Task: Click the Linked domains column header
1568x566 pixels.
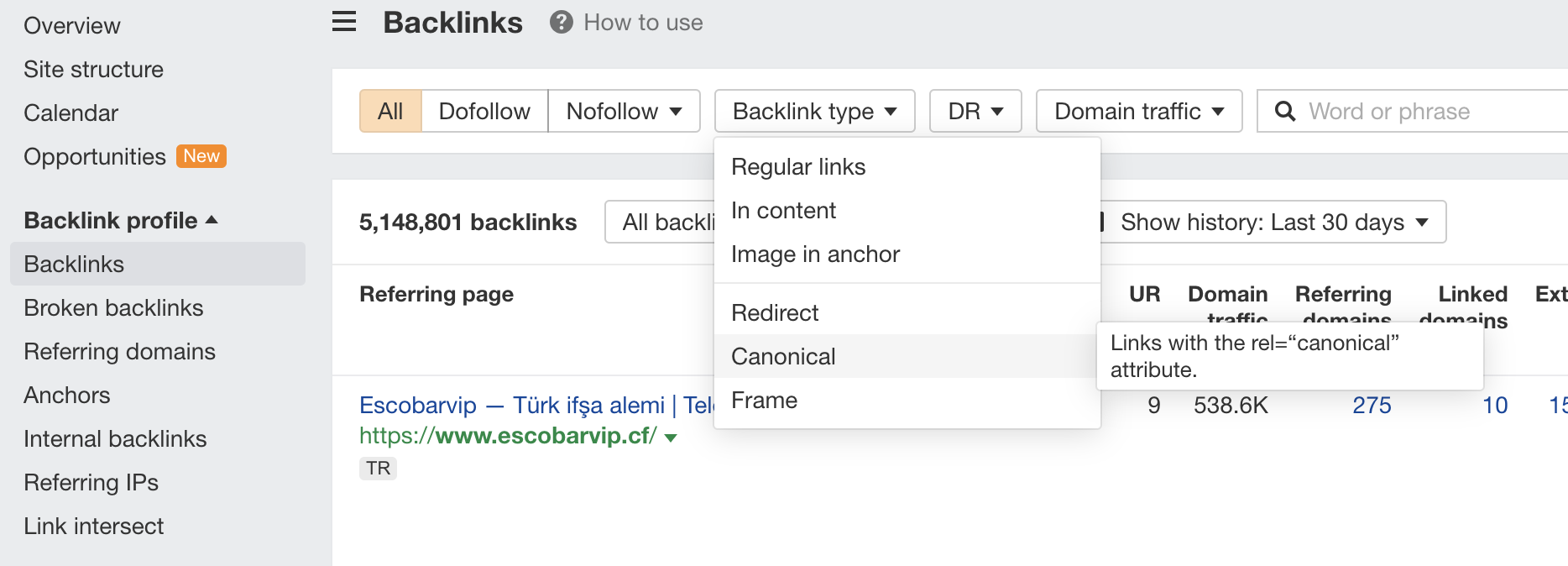Action: pyautogui.click(x=1464, y=306)
